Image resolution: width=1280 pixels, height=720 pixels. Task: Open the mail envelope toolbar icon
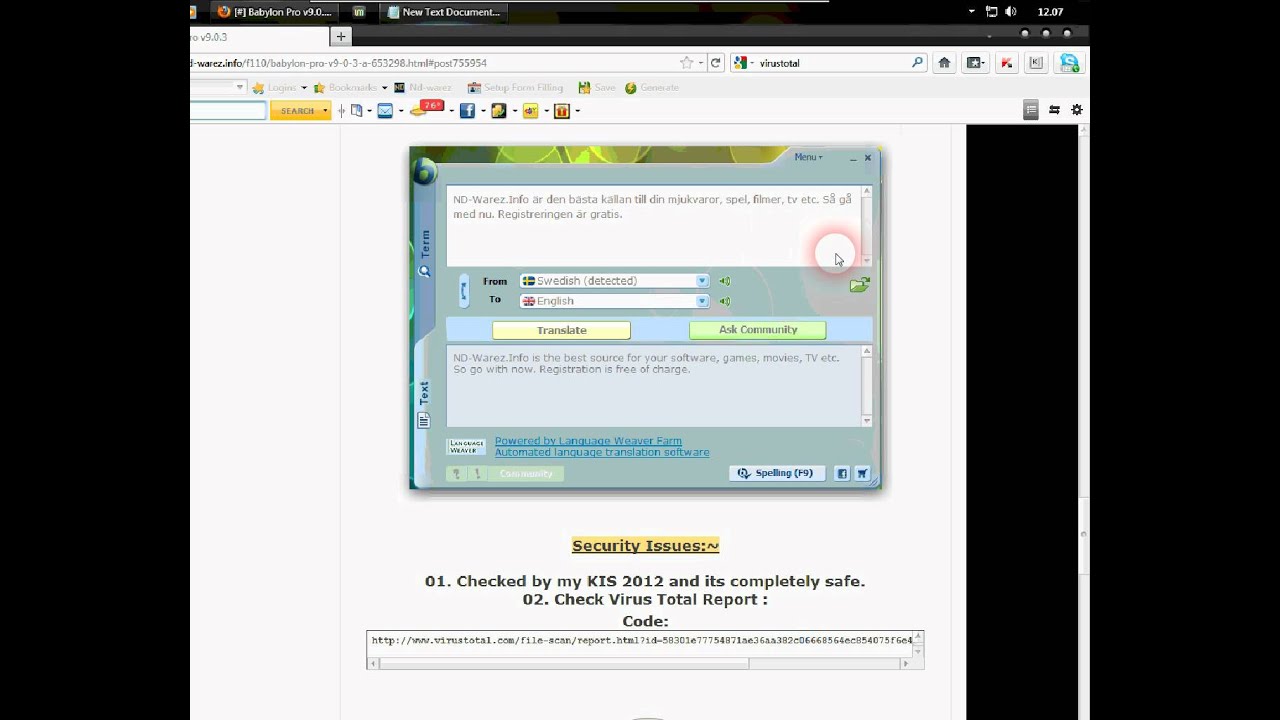(x=385, y=111)
